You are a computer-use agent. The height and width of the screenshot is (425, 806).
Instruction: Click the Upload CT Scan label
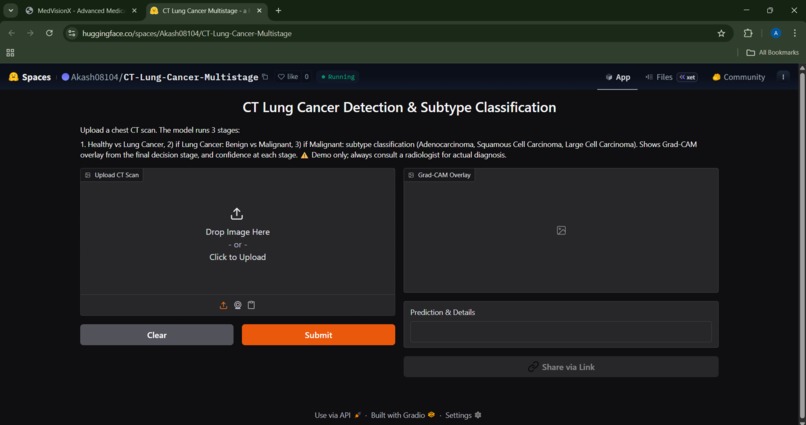(x=112, y=175)
